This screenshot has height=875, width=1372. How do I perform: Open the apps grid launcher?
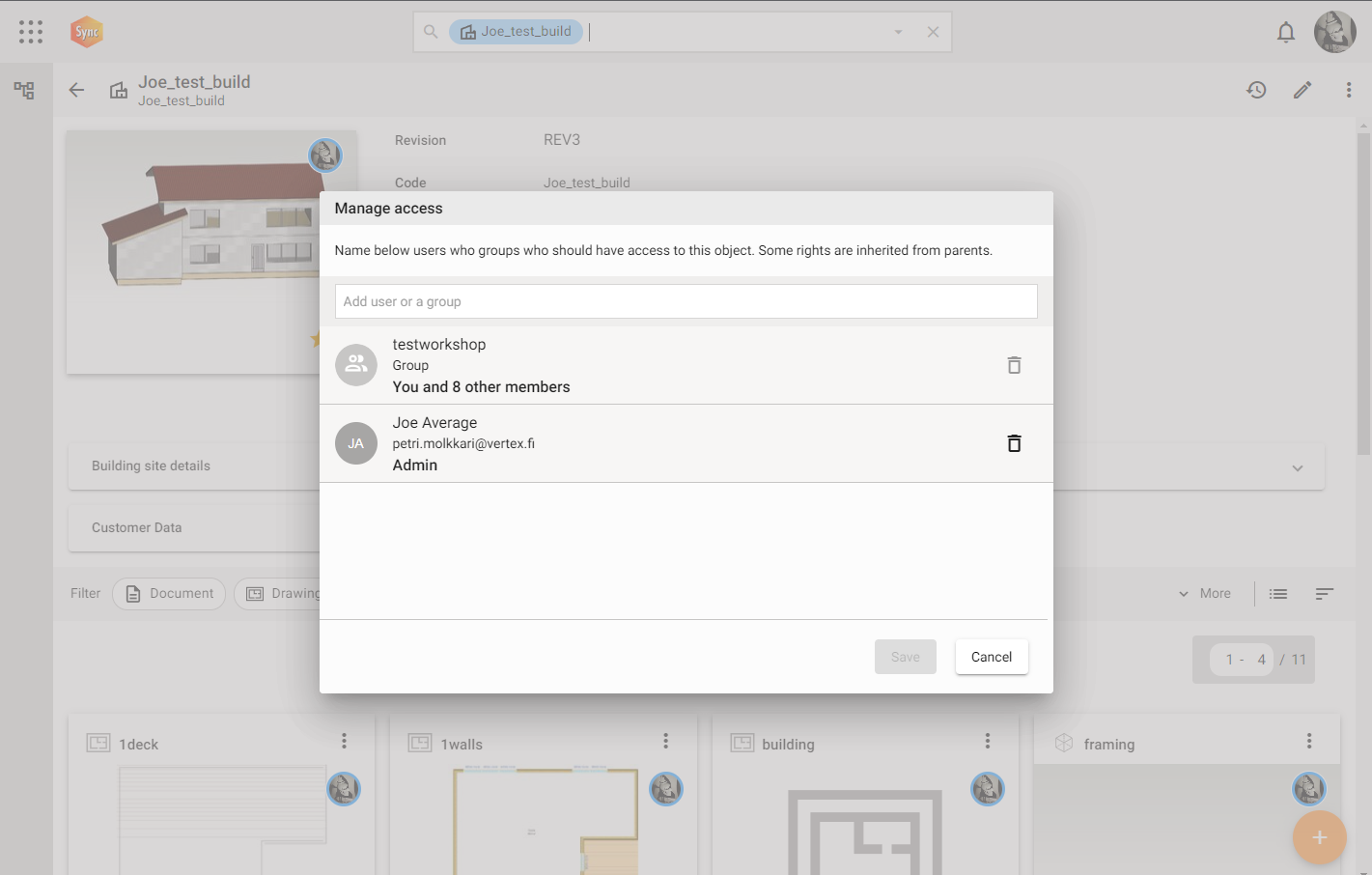tap(31, 32)
